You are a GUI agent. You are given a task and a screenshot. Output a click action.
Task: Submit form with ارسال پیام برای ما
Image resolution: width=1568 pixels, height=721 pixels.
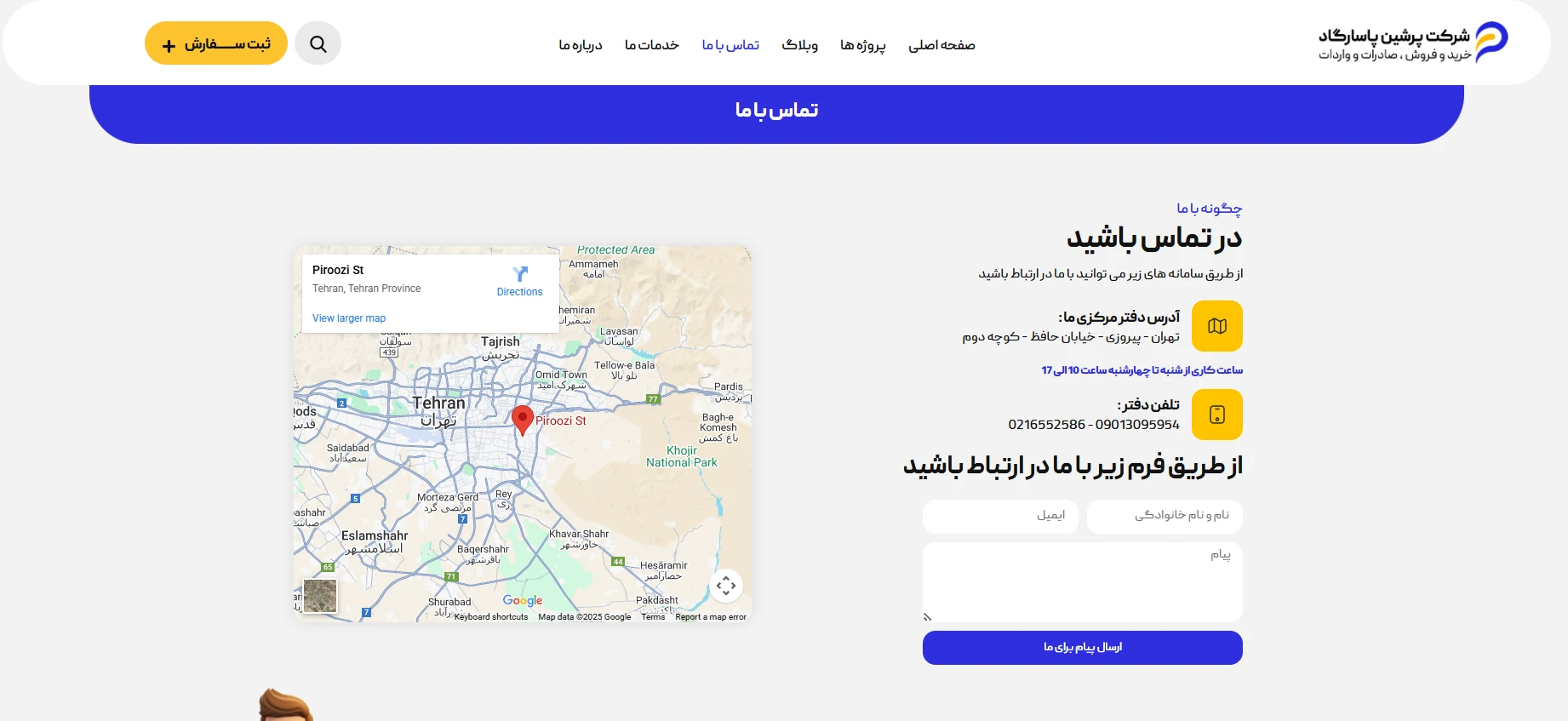click(1082, 648)
